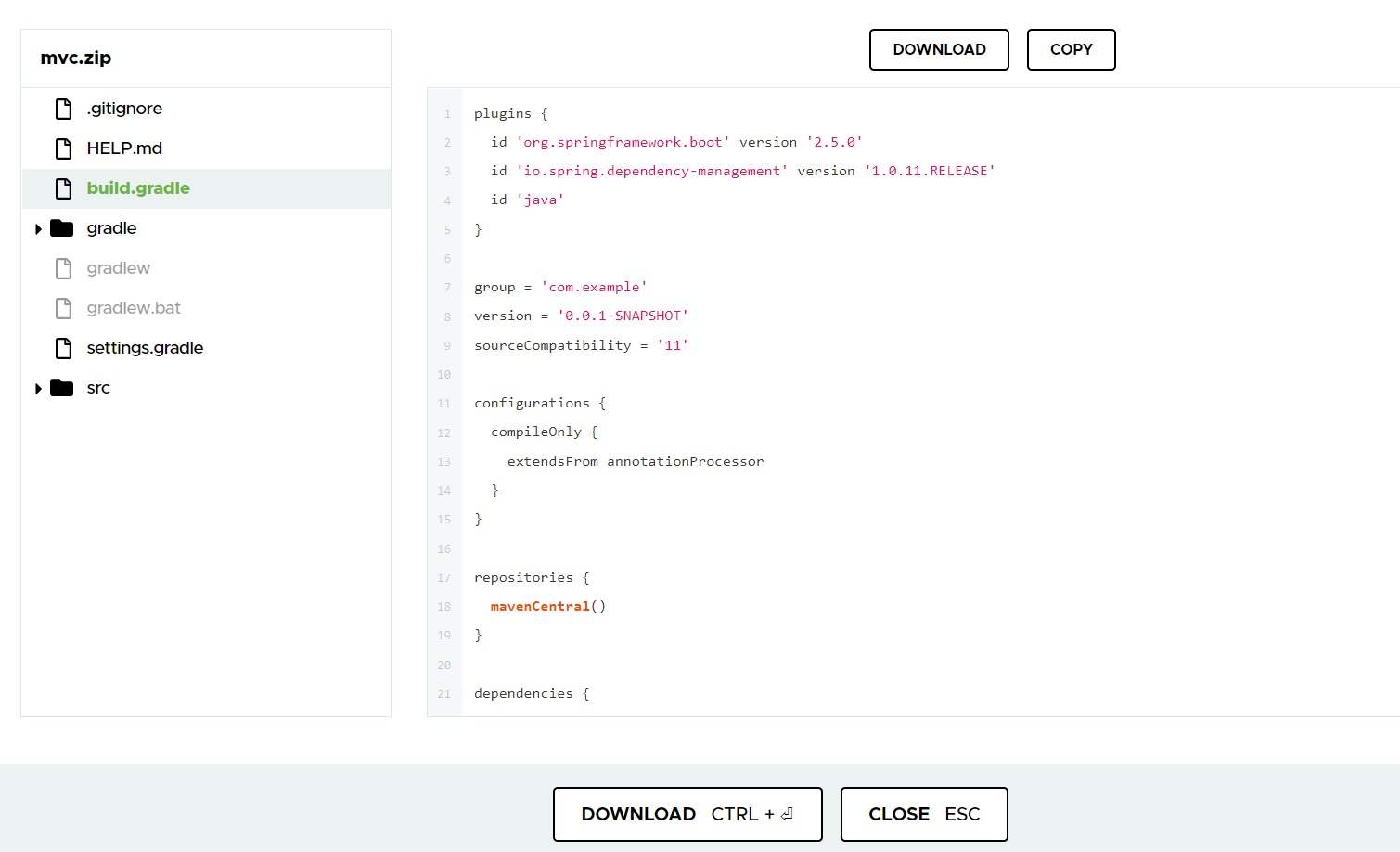
Task: Open .gitignore in the file tree
Action: [124, 109]
